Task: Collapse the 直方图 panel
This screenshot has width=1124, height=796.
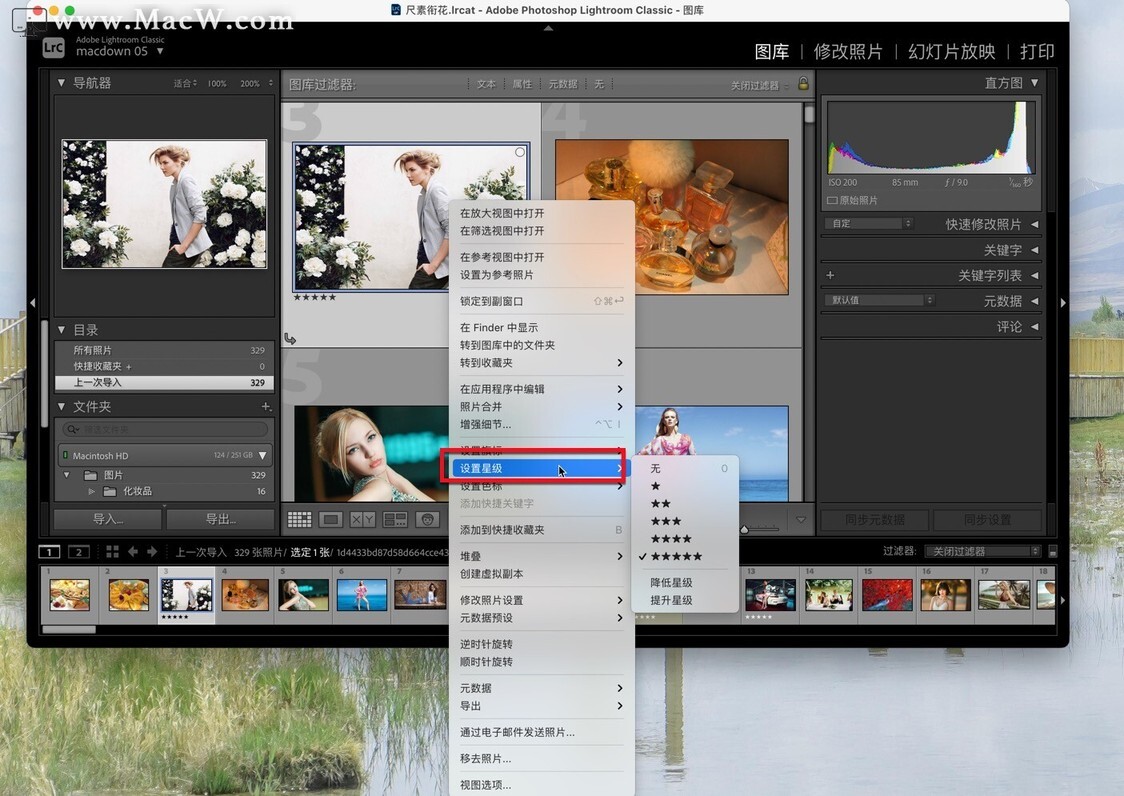Action: (x=1034, y=82)
